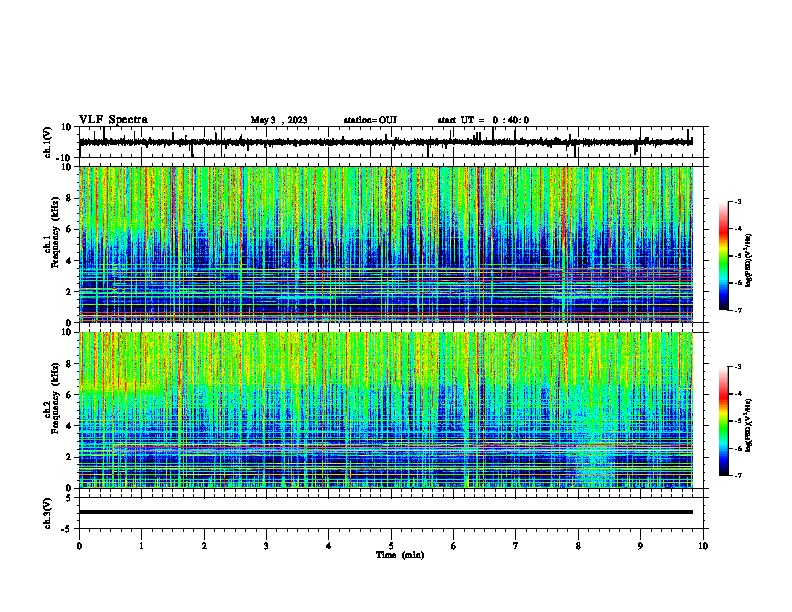Click time axis tick label "1"
792x612 pixels.
[x=141, y=546]
